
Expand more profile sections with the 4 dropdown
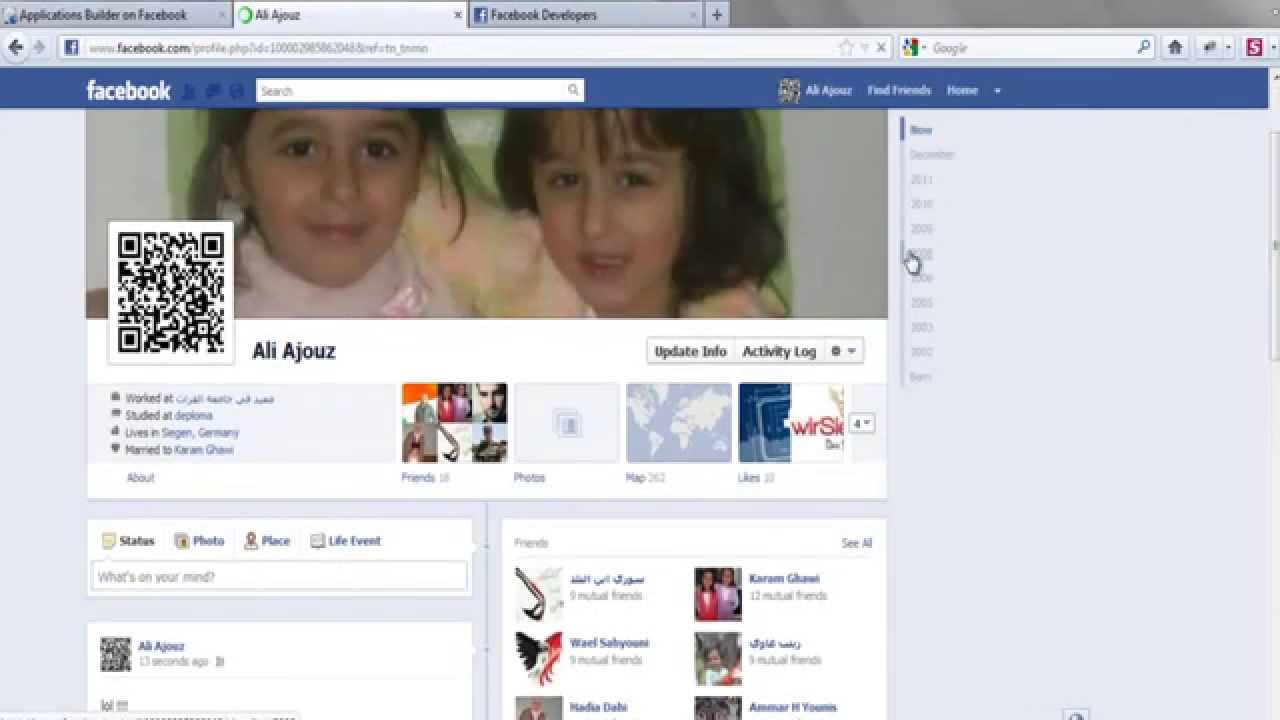[x=862, y=423]
